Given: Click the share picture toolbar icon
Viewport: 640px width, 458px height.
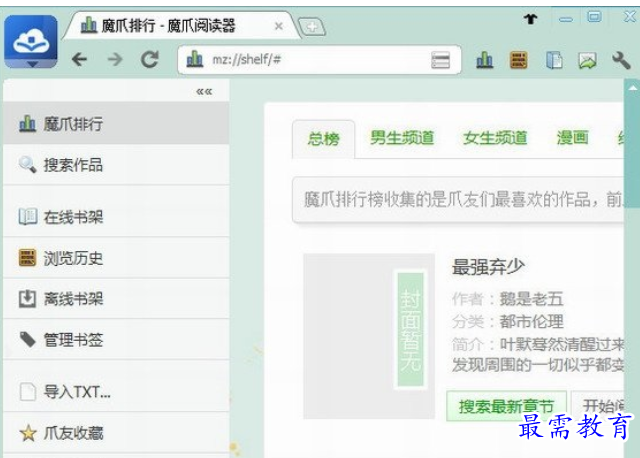Looking at the screenshot, I should 587,61.
